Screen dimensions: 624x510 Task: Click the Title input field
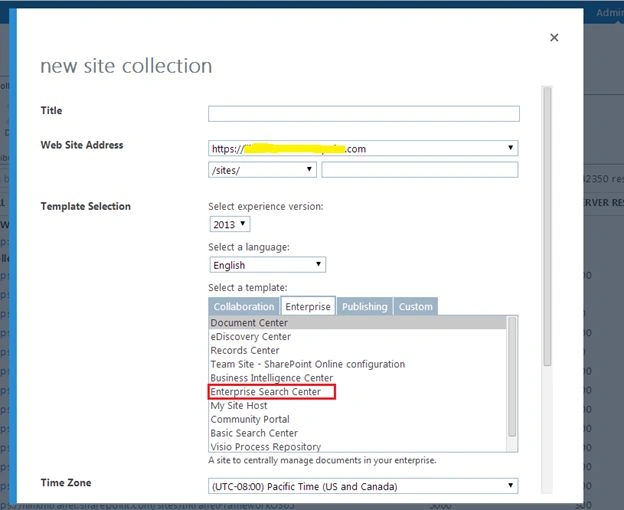coord(364,114)
